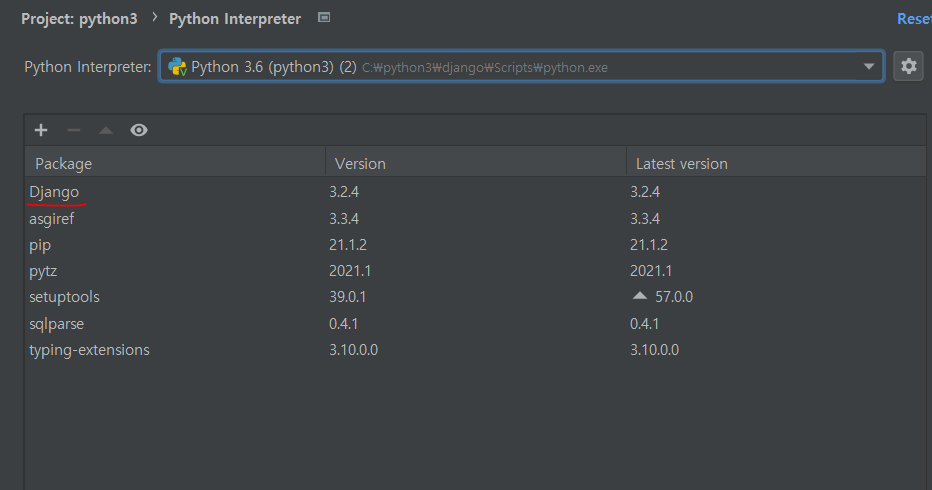Expand the Python Interpreter dropdown arrow
This screenshot has width=932, height=490.
coord(869,67)
